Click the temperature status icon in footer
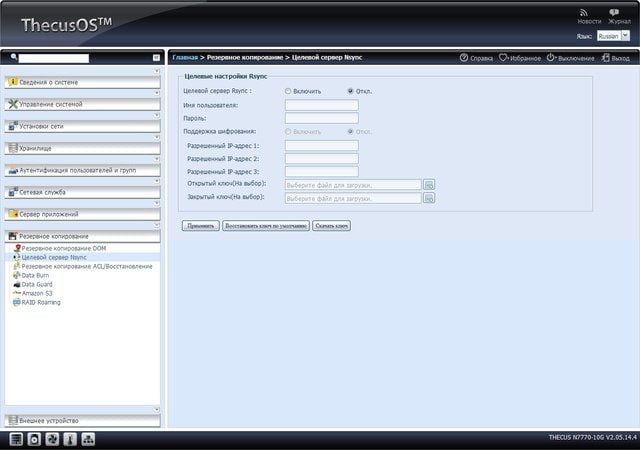The image size is (640, 450). 70,439
